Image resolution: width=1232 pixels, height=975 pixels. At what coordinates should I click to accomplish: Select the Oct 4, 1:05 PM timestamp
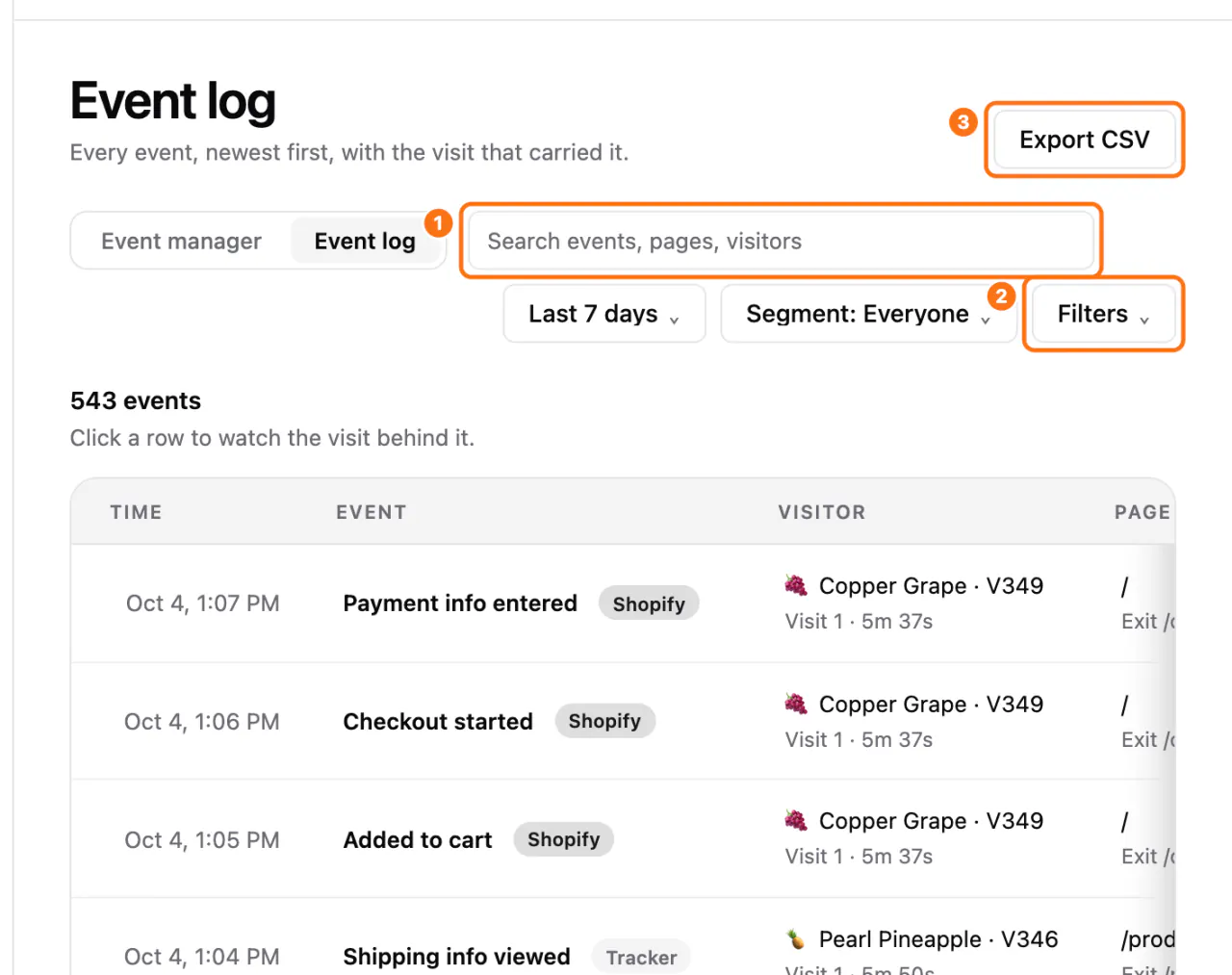[x=201, y=840]
